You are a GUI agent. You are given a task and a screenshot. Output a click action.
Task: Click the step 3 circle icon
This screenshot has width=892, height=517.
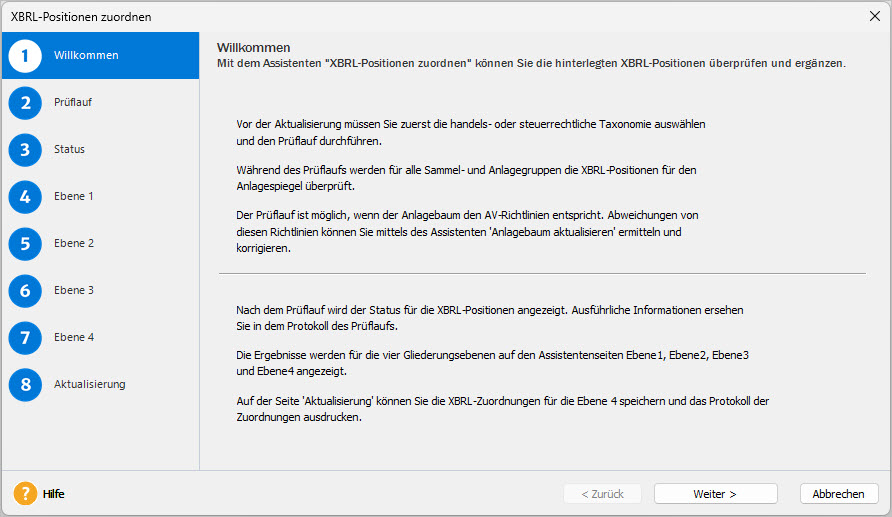click(x=25, y=150)
